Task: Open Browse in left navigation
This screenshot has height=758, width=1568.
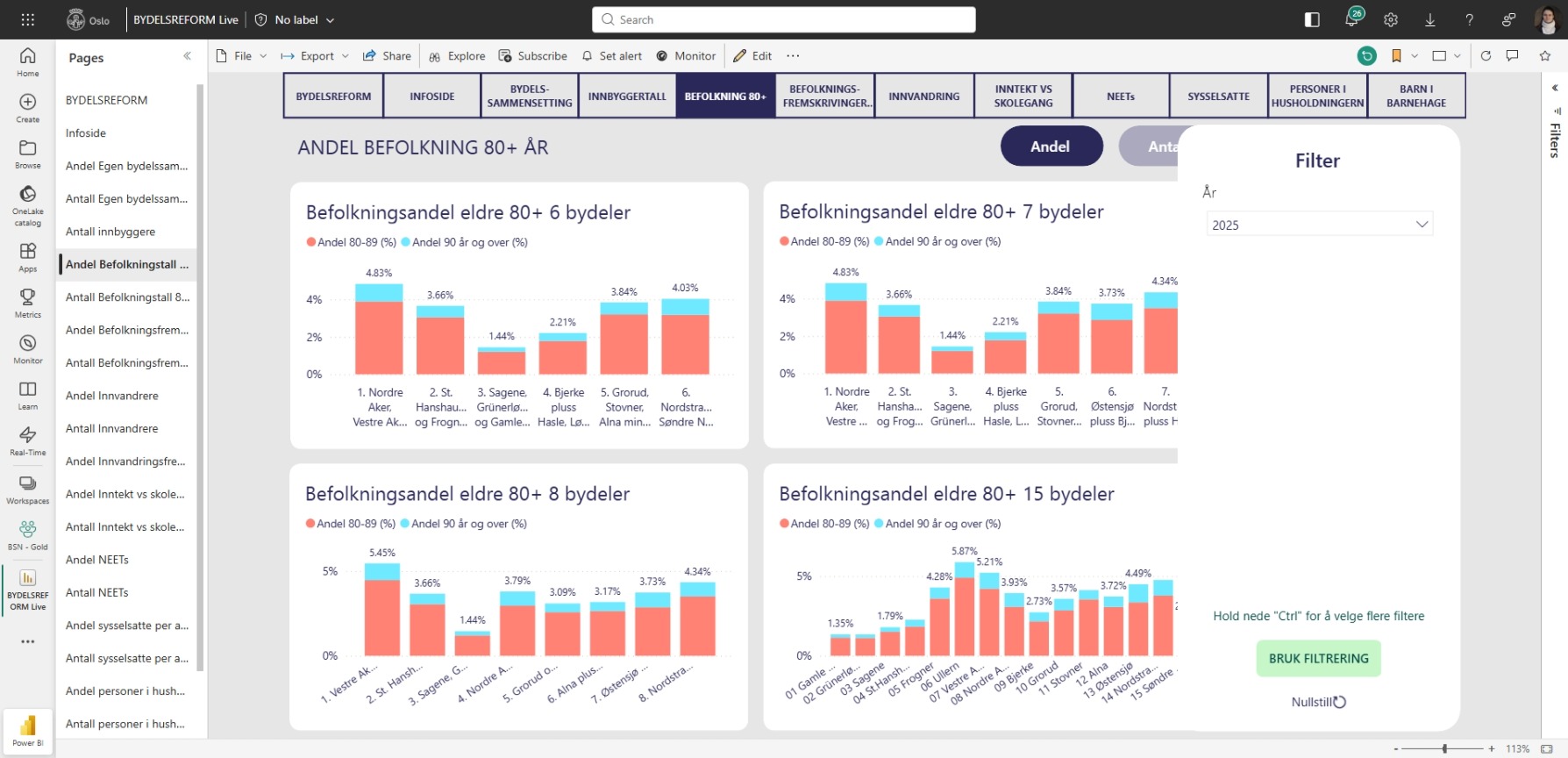Action: (28, 154)
